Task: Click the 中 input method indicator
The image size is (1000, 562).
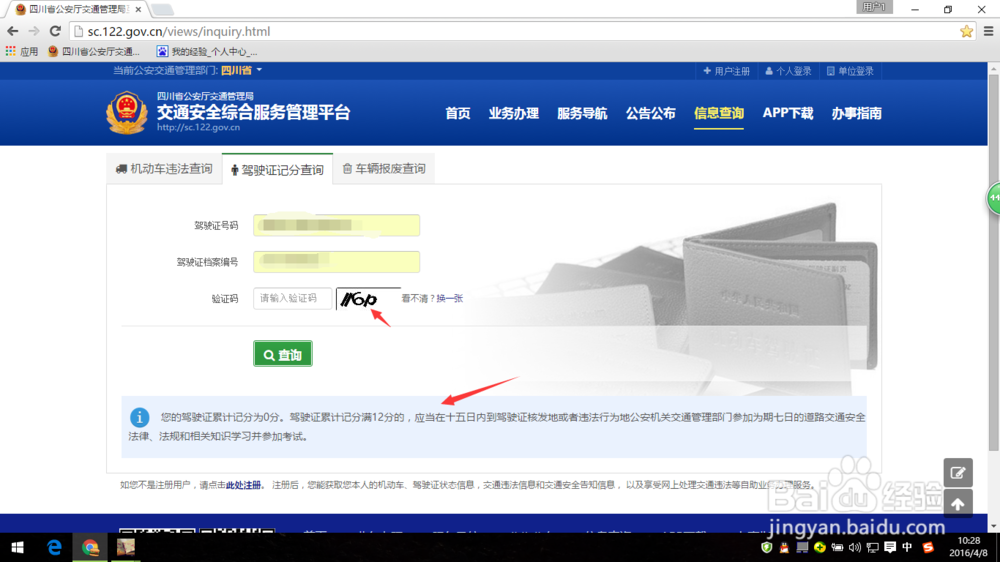Action: [x=907, y=547]
